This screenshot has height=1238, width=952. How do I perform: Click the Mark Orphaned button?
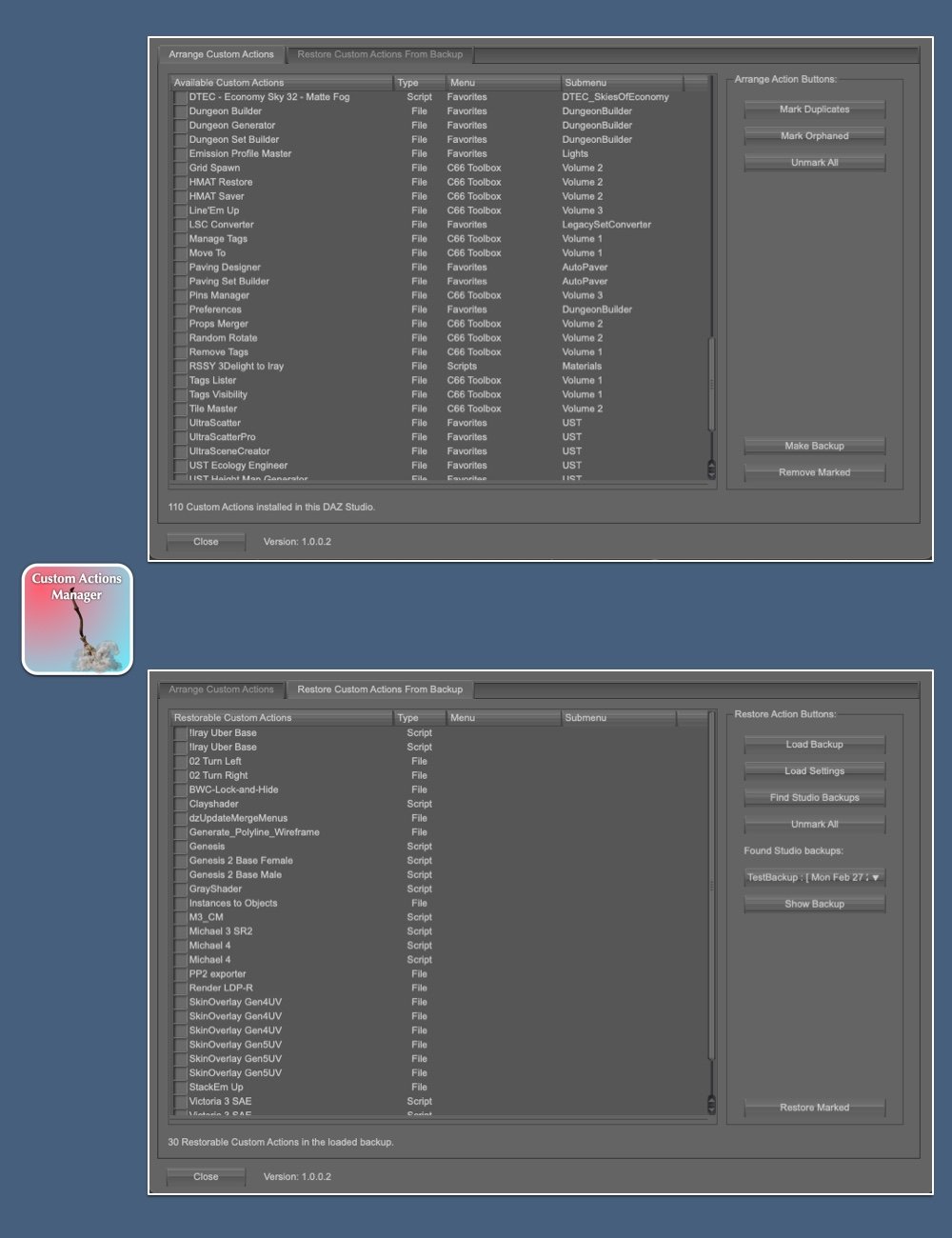point(814,135)
